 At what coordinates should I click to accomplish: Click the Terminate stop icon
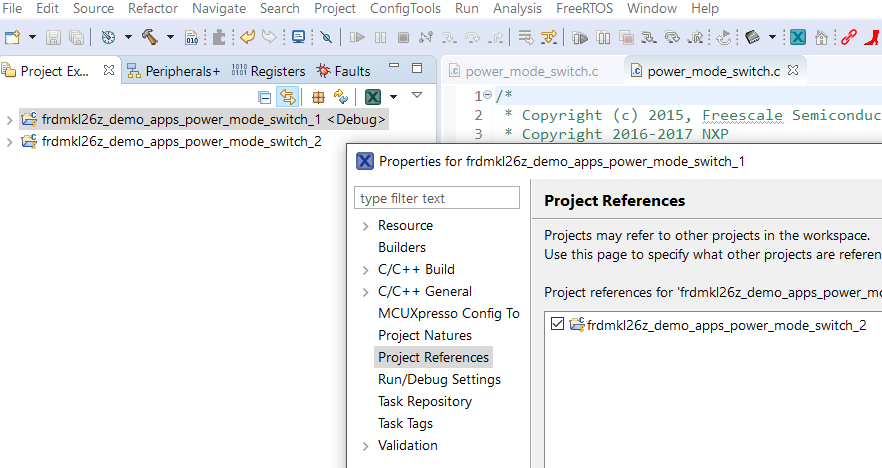tap(403, 38)
